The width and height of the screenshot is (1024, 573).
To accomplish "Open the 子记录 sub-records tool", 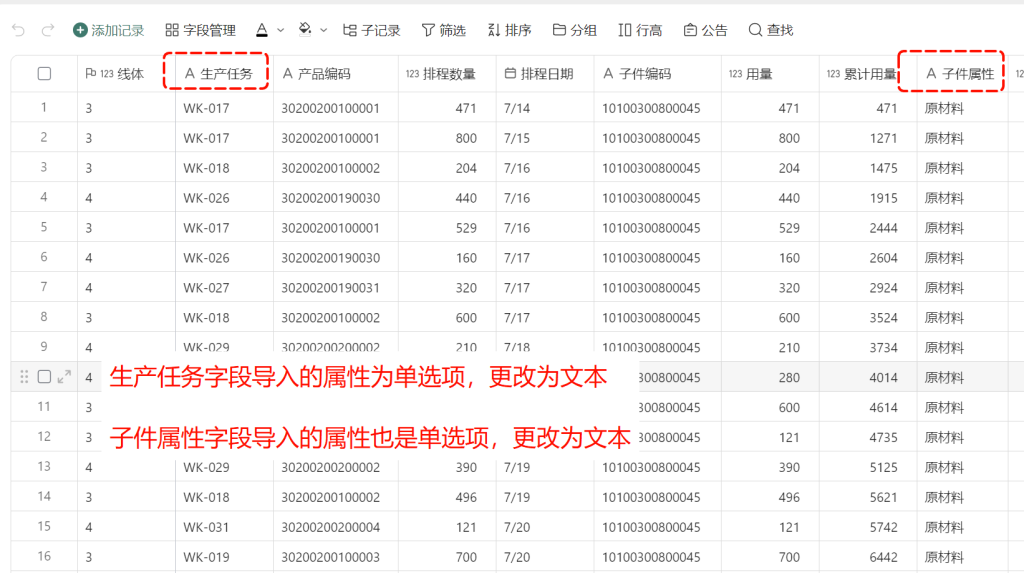I will click(371, 30).
